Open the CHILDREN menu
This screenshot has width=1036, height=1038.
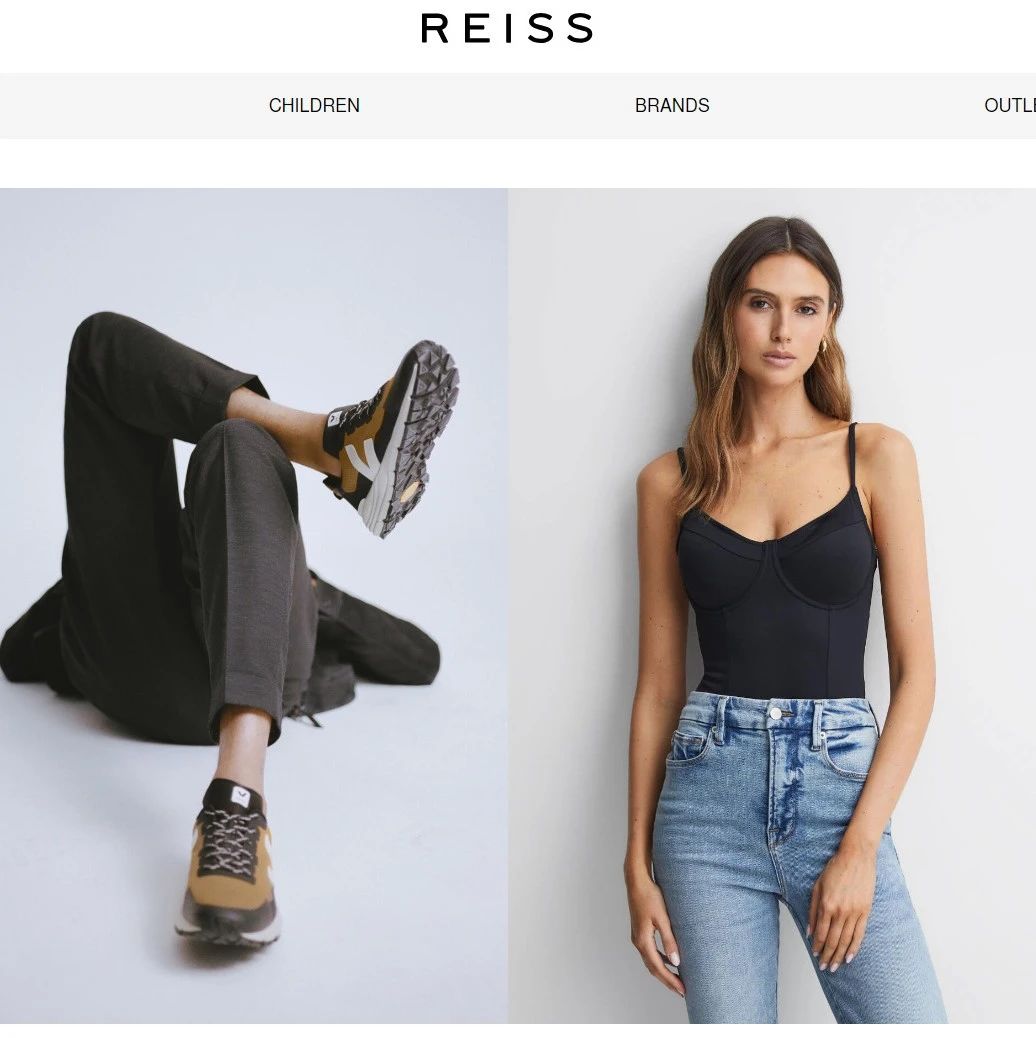[x=314, y=105]
